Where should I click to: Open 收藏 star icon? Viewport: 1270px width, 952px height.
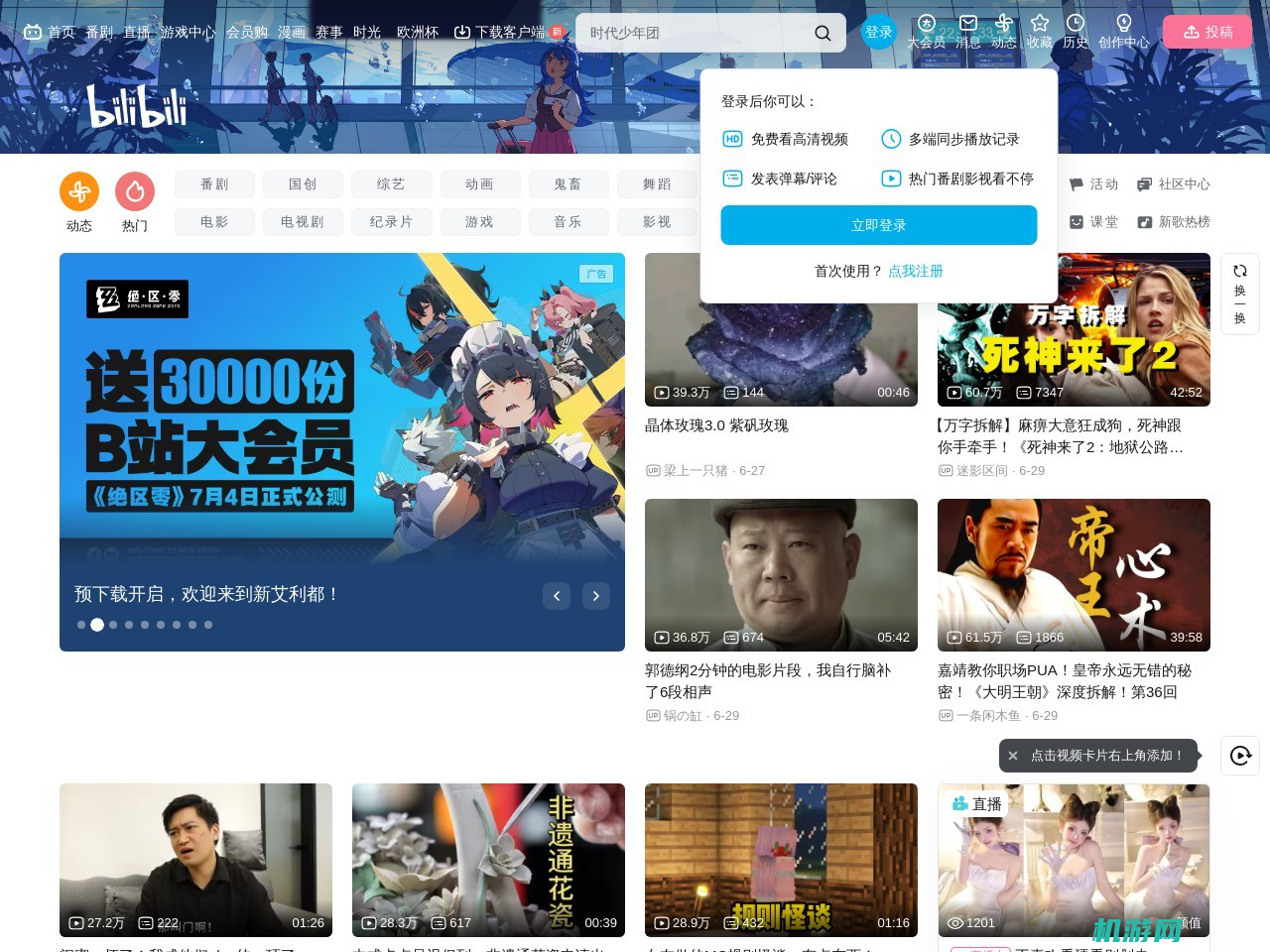coord(1039,23)
